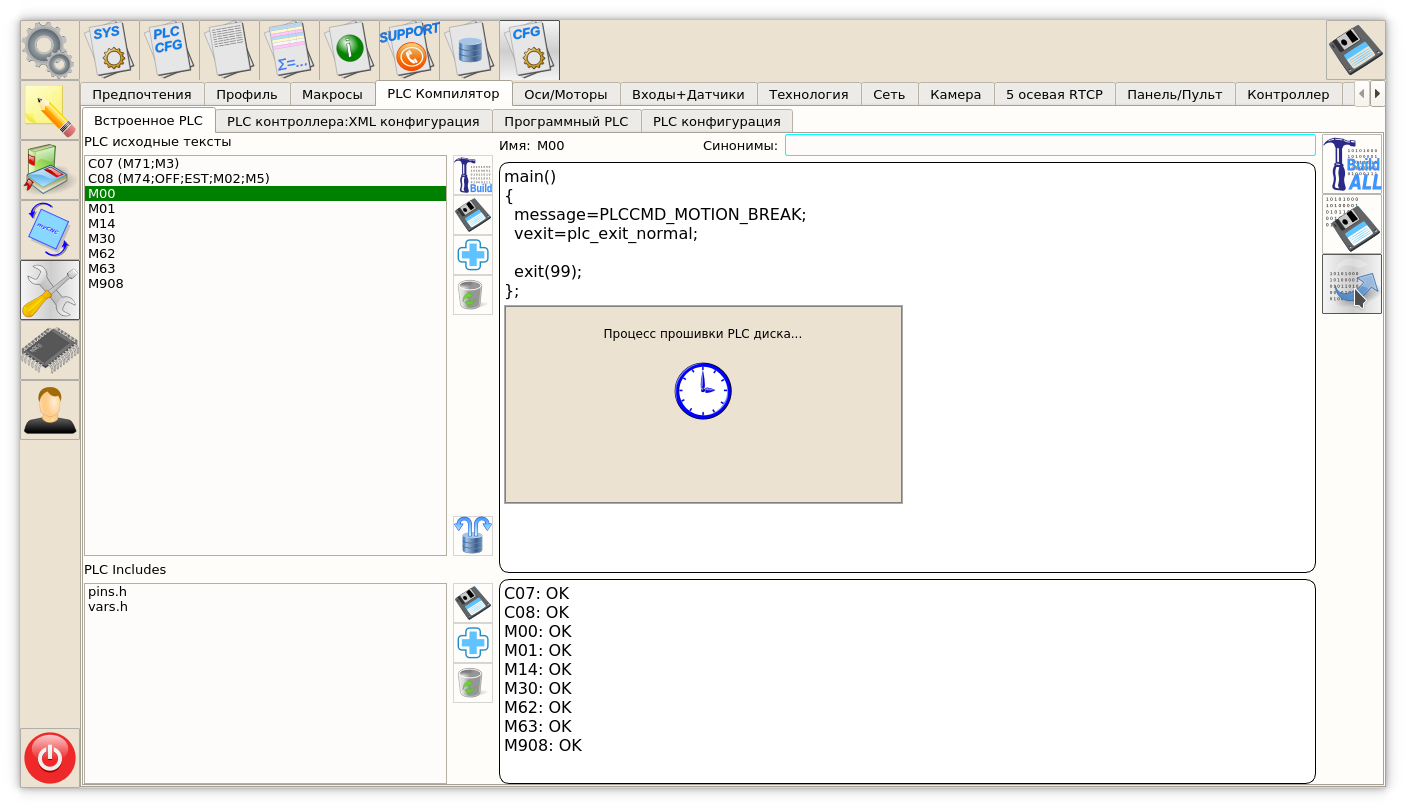Open the Программный PLC tab
Image resolution: width=1406 pixels, height=808 pixels.
point(566,121)
